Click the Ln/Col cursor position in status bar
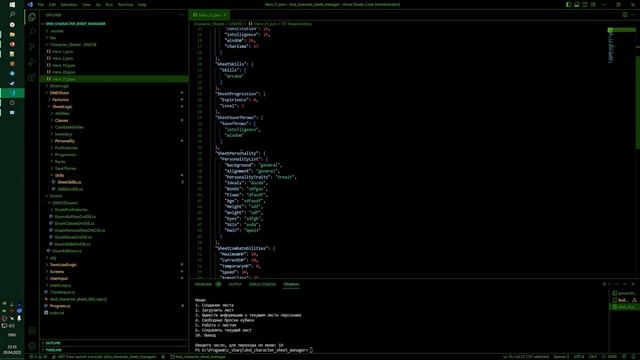 click(x=526, y=357)
